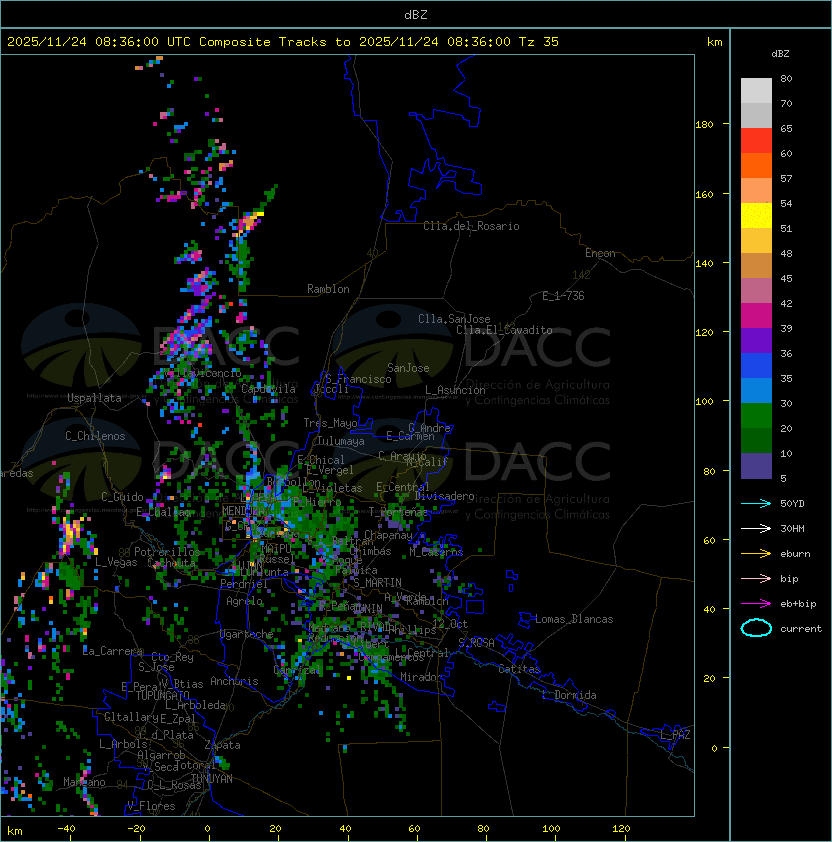Click the white 30HM arrow legend icon

click(756, 529)
